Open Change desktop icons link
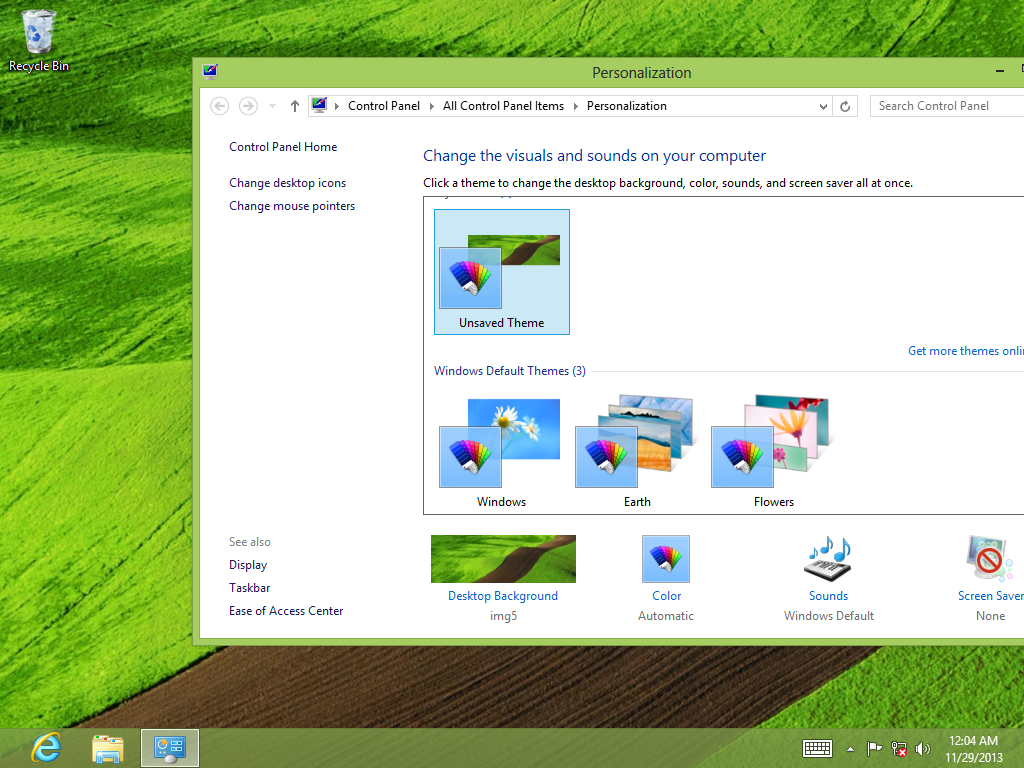 287,183
